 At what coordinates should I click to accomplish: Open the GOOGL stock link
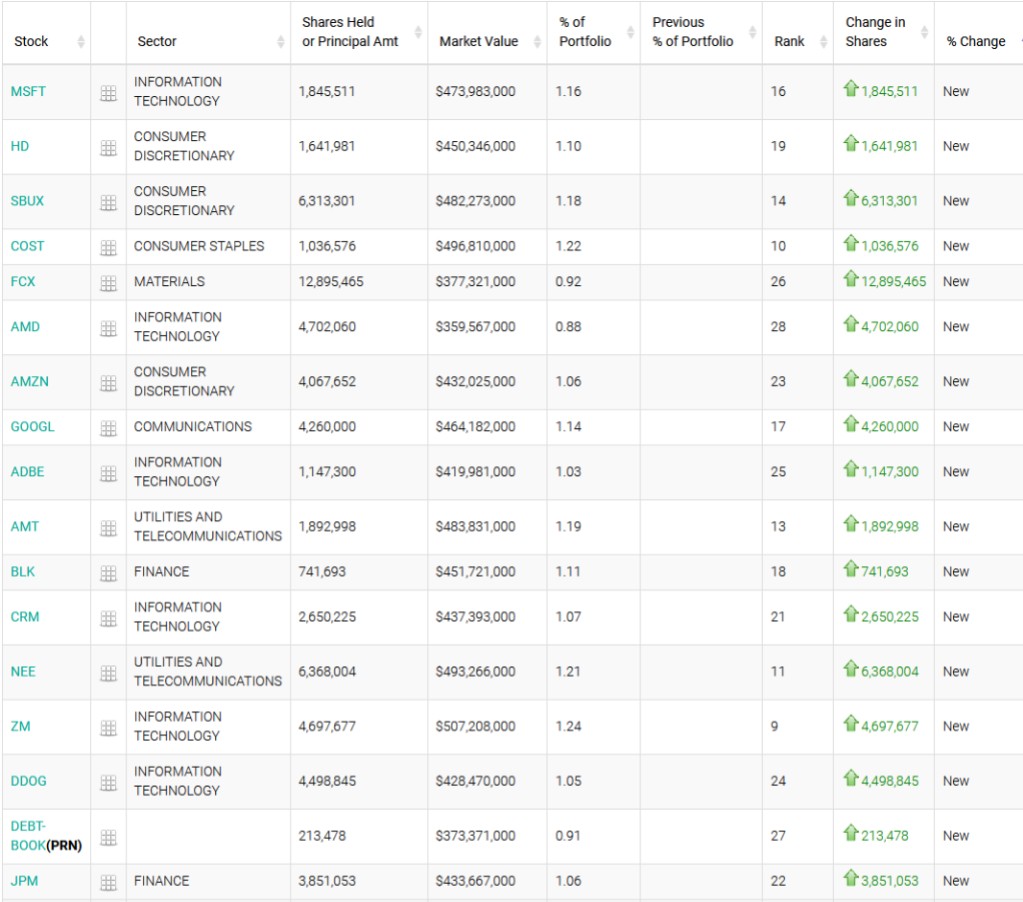click(33, 427)
